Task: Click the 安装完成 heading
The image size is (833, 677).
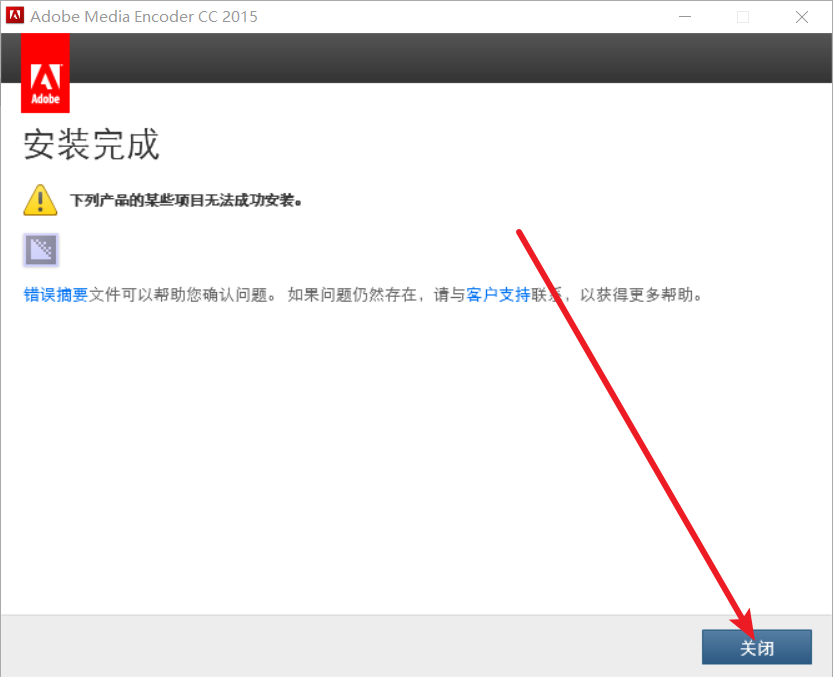Action: point(91,144)
